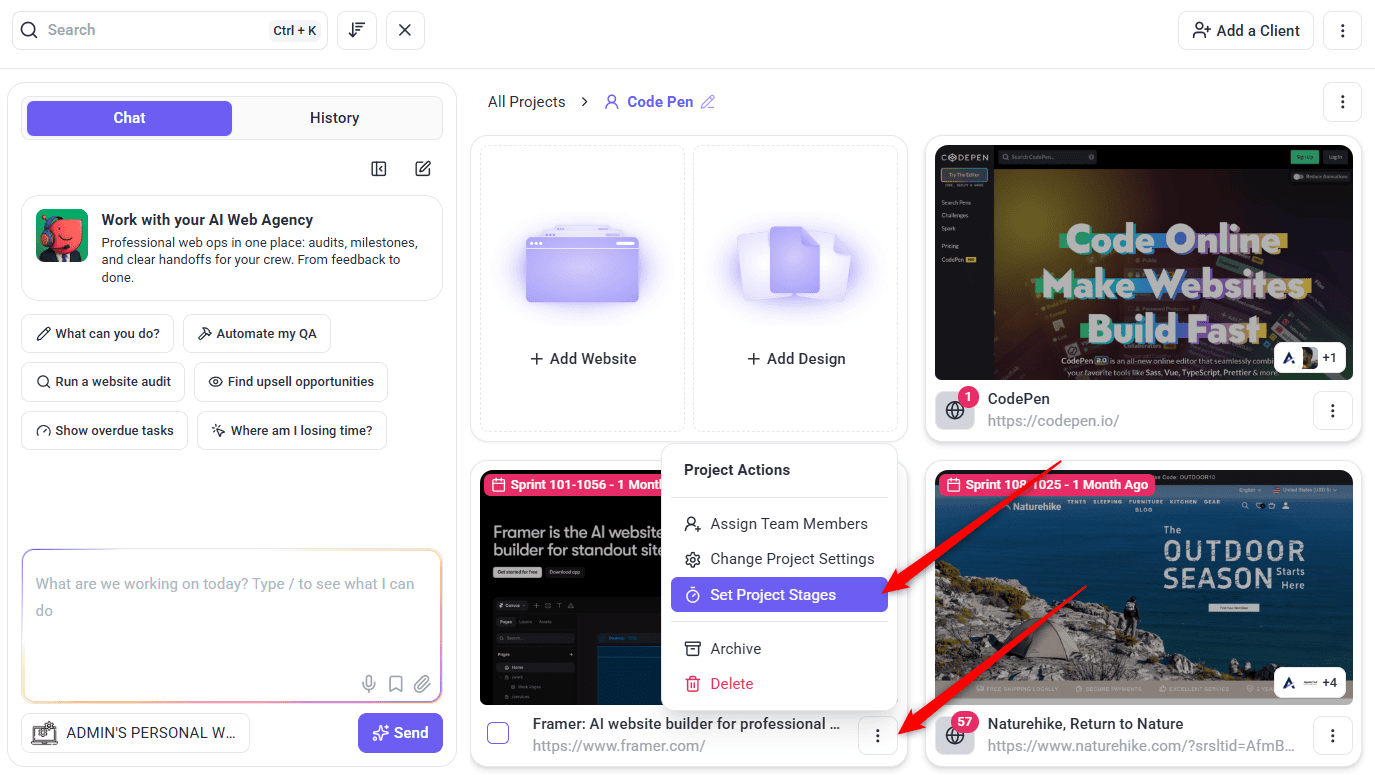This screenshot has width=1375, height=775.
Task: Click the "Naturehike, Return to Nature" title
Action: (1085, 724)
